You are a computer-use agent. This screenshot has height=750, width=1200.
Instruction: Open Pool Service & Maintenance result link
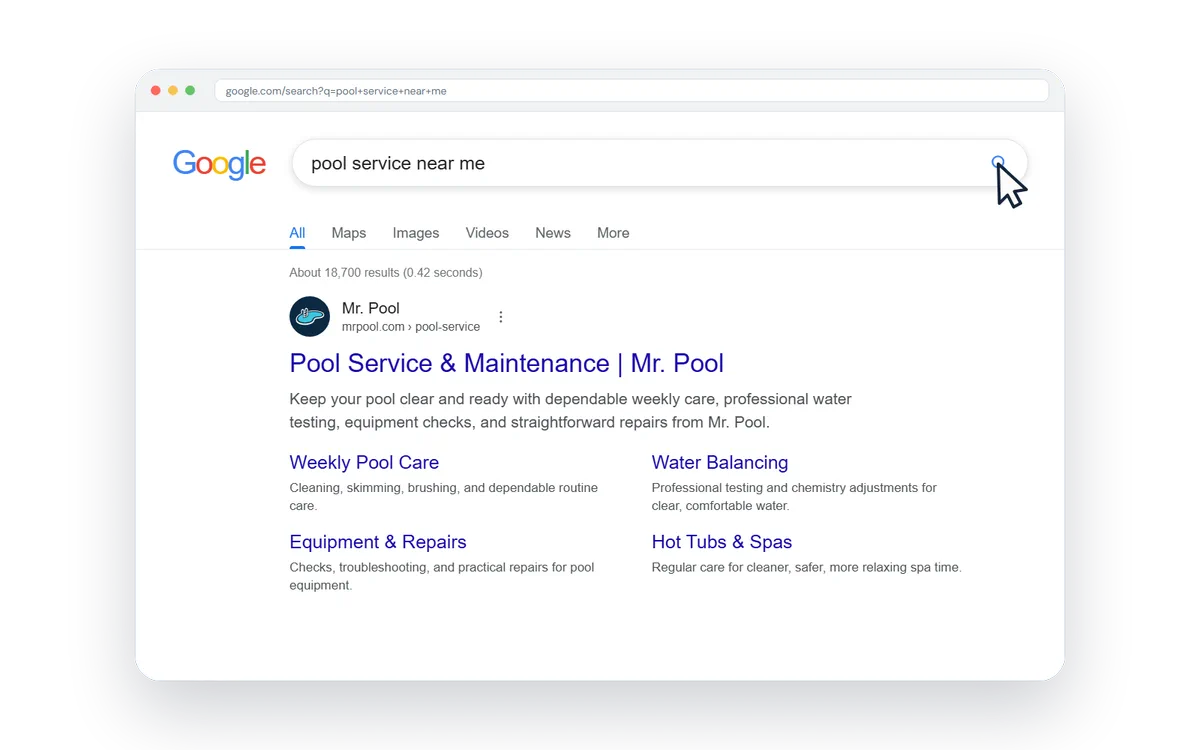(507, 363)
